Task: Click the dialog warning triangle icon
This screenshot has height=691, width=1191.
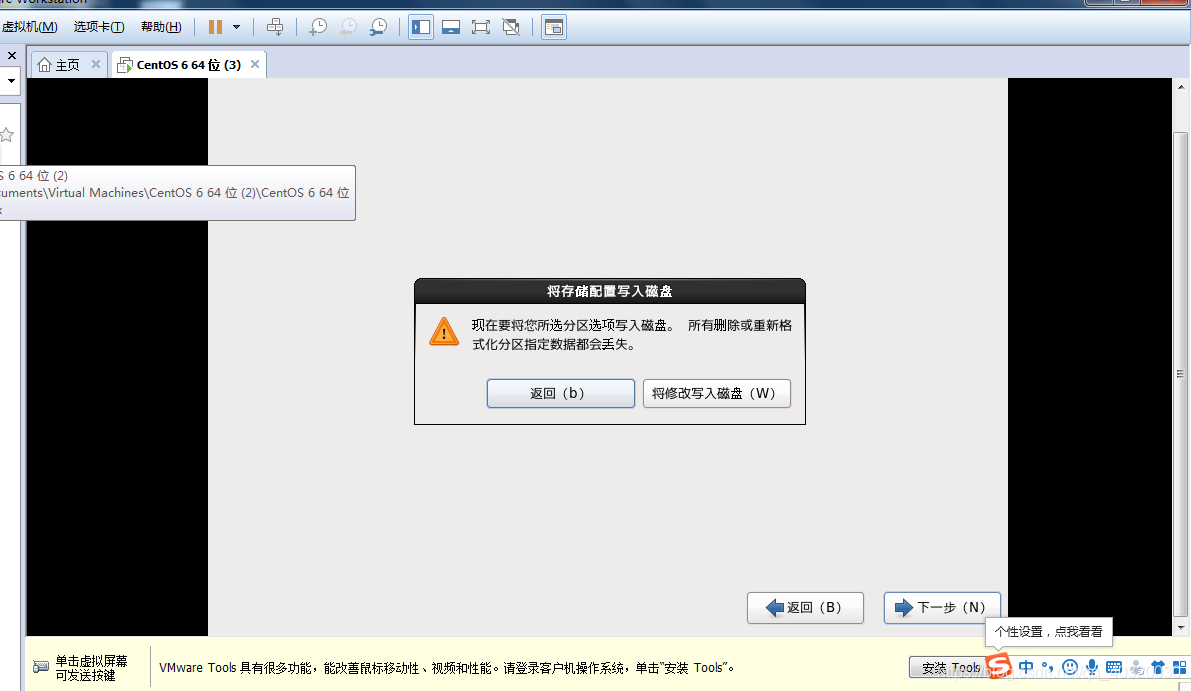Action: click(444, 332)
